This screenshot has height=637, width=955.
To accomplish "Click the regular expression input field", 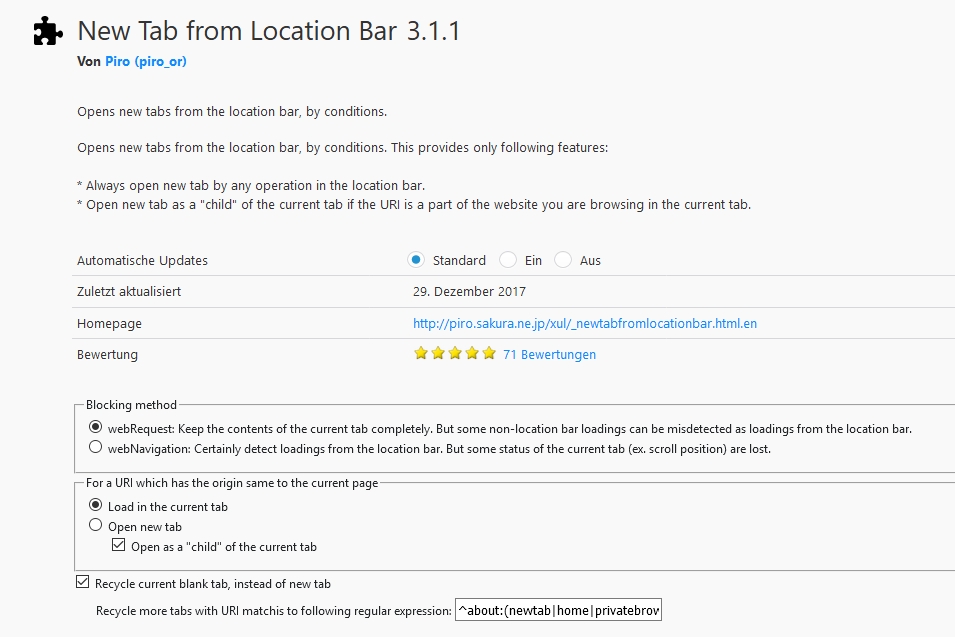I will click(x=558, y=610).
